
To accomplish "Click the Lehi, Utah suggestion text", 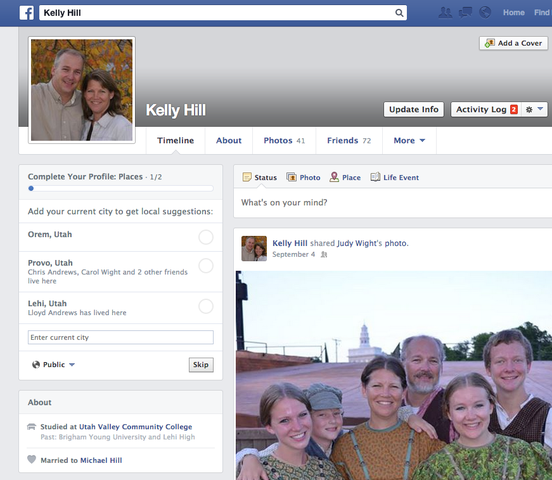I will (47, 304).
